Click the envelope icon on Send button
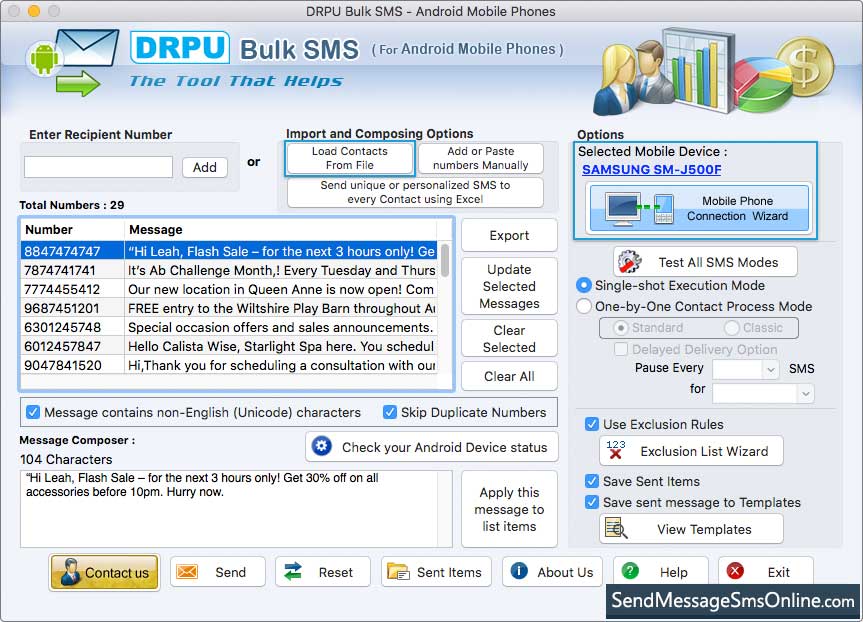863x622 pixels. 187,572
